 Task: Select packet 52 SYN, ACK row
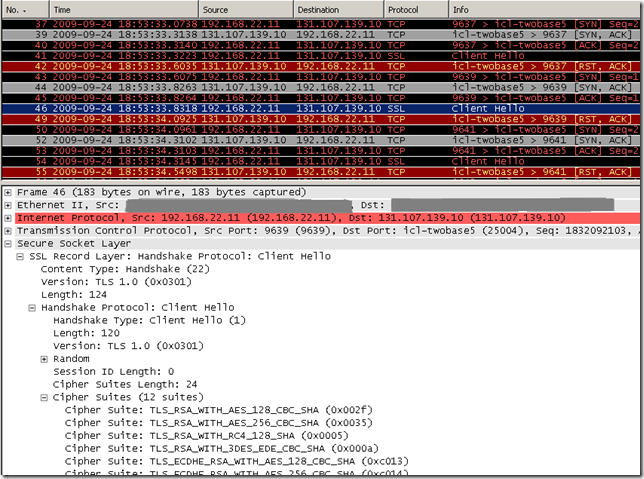click(321, 140)
